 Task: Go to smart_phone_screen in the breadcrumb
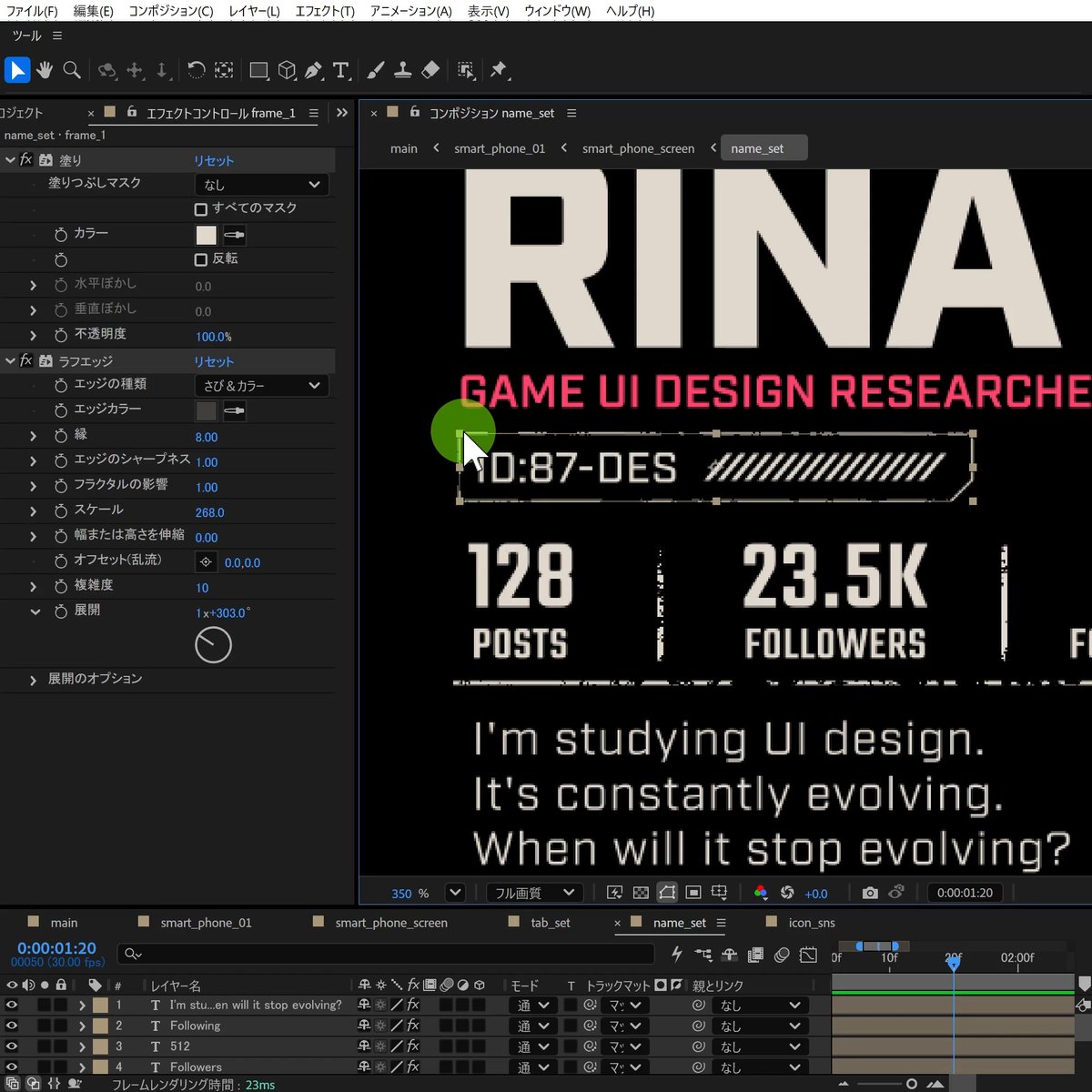pyautogui.click(x=638, y=148)
